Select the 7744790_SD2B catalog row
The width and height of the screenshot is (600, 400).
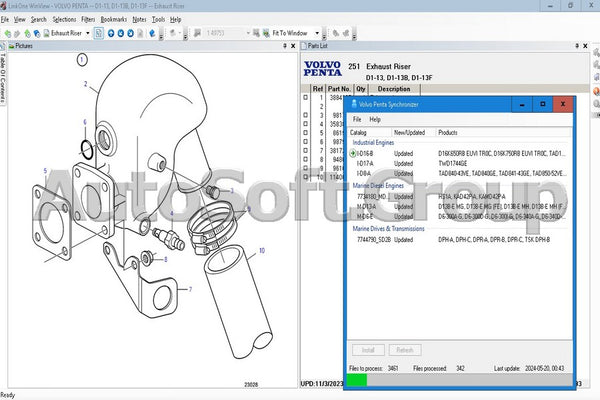[x=459, y=240]
